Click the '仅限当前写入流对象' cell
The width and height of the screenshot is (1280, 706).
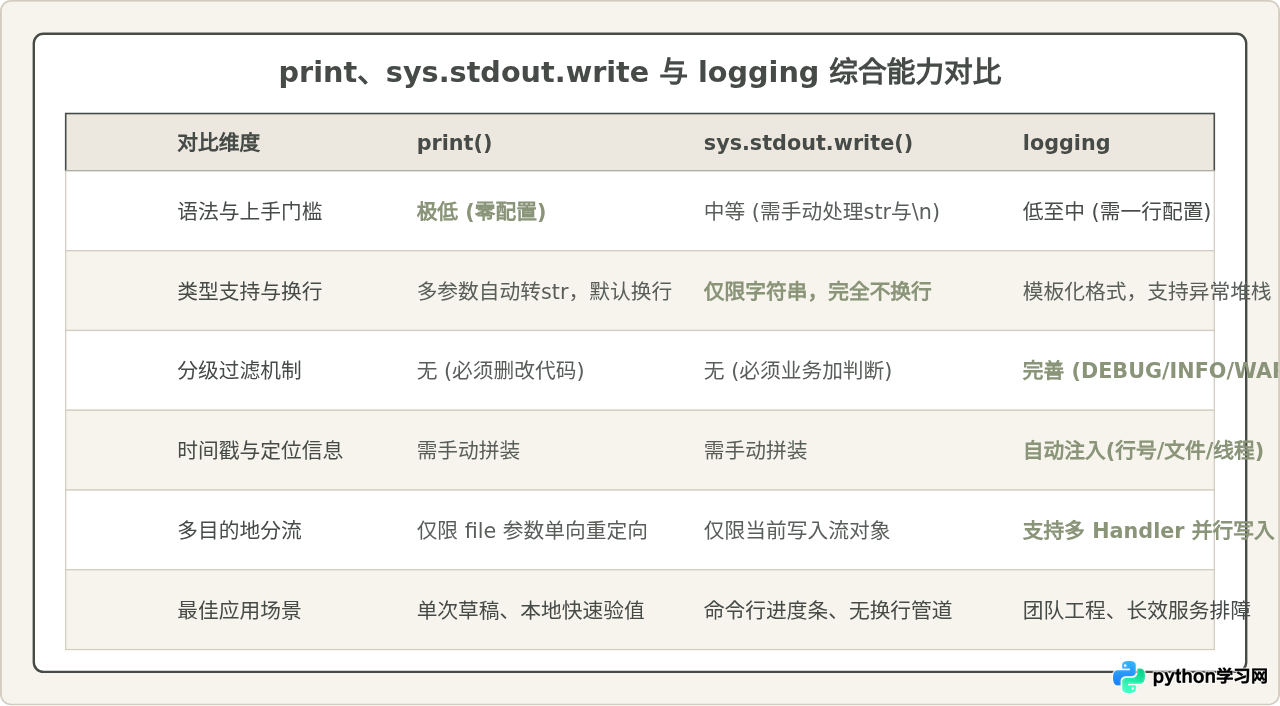tap(797, 530)
